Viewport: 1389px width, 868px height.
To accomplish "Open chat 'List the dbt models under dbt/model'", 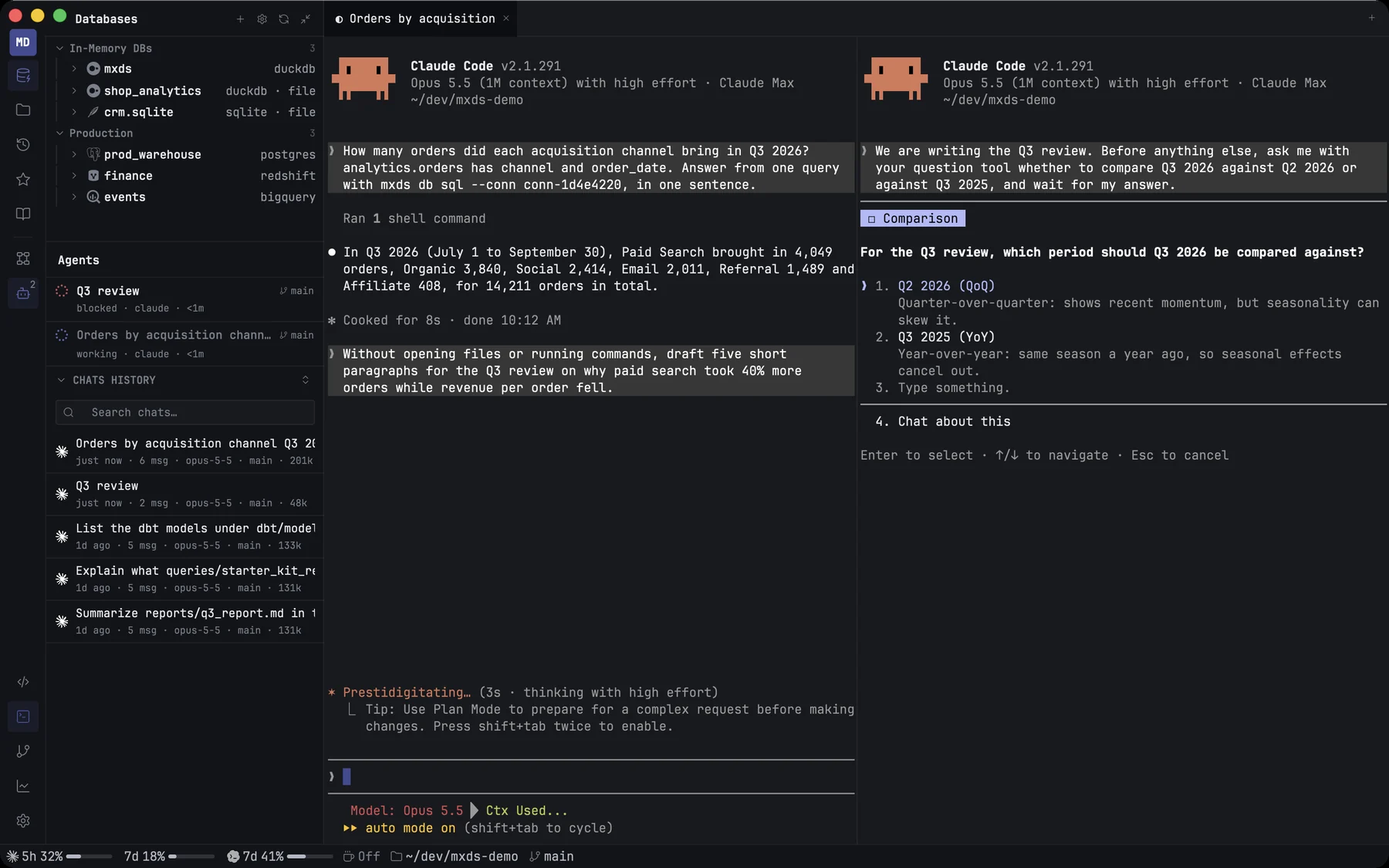I will click(184, 536).
